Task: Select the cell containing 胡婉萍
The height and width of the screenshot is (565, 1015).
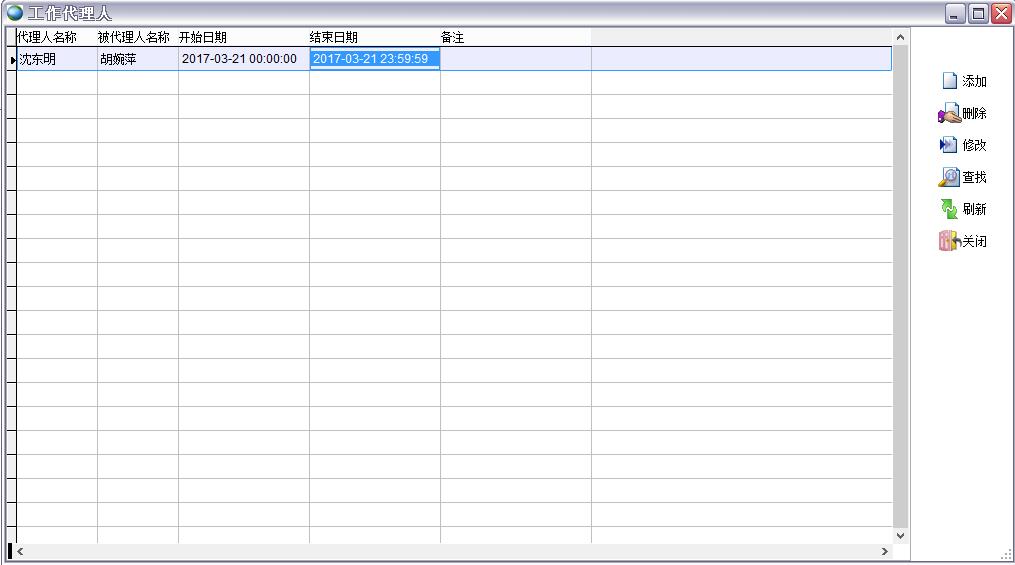Action: click(x=137, y=59)
